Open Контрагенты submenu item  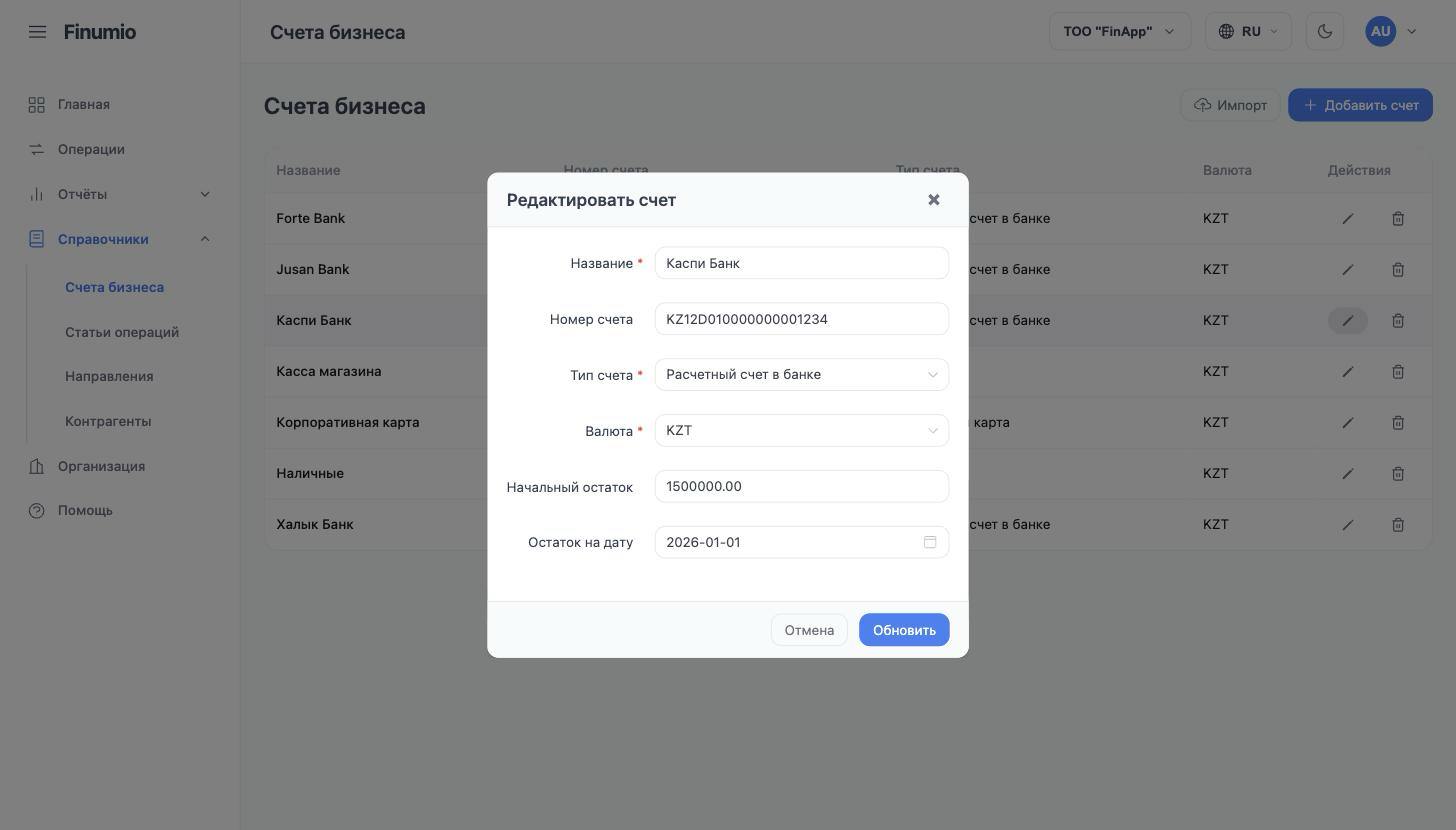pyautogui.click(x=108, y=421)
